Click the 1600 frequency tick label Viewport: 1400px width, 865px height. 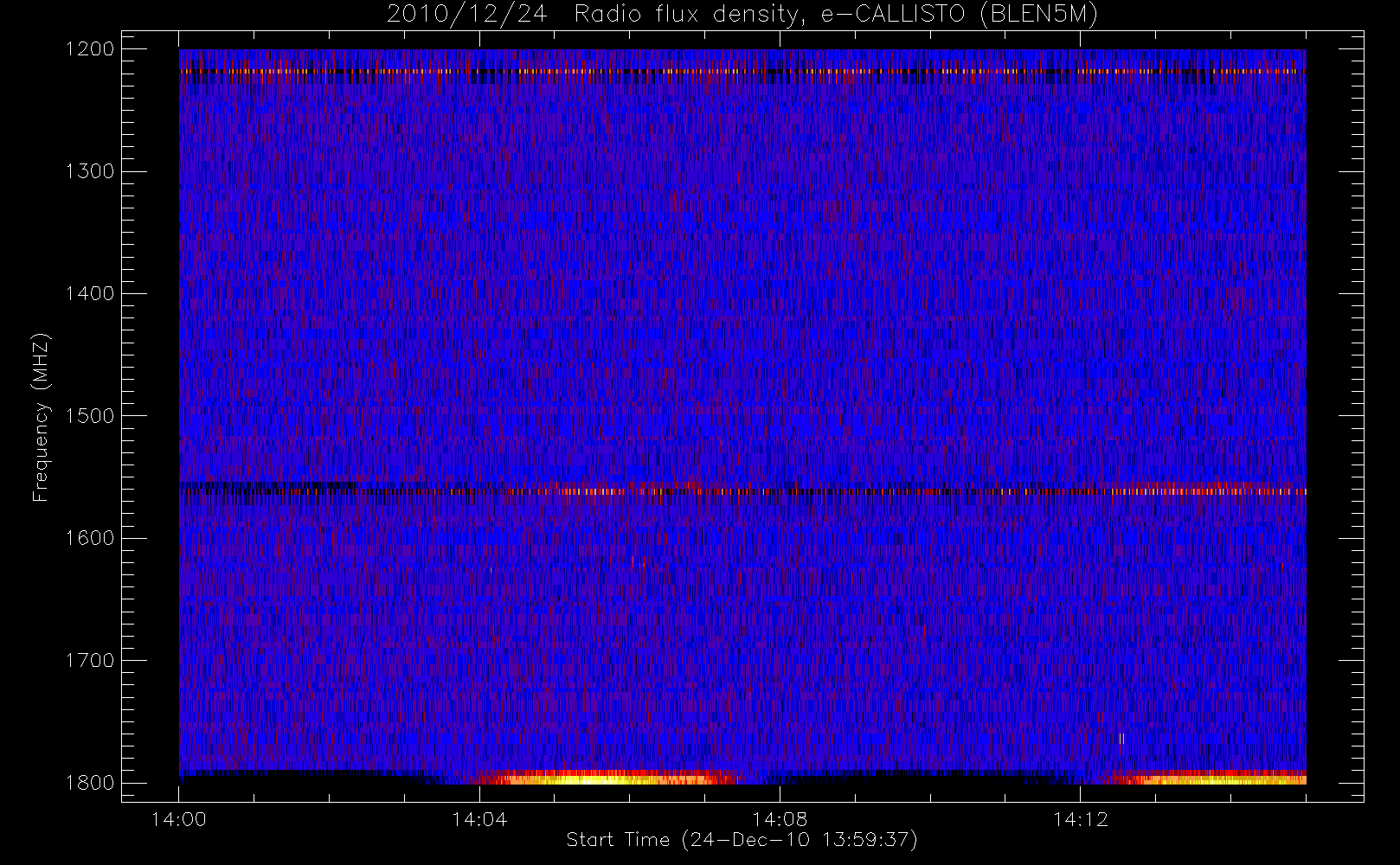[90, 538]
